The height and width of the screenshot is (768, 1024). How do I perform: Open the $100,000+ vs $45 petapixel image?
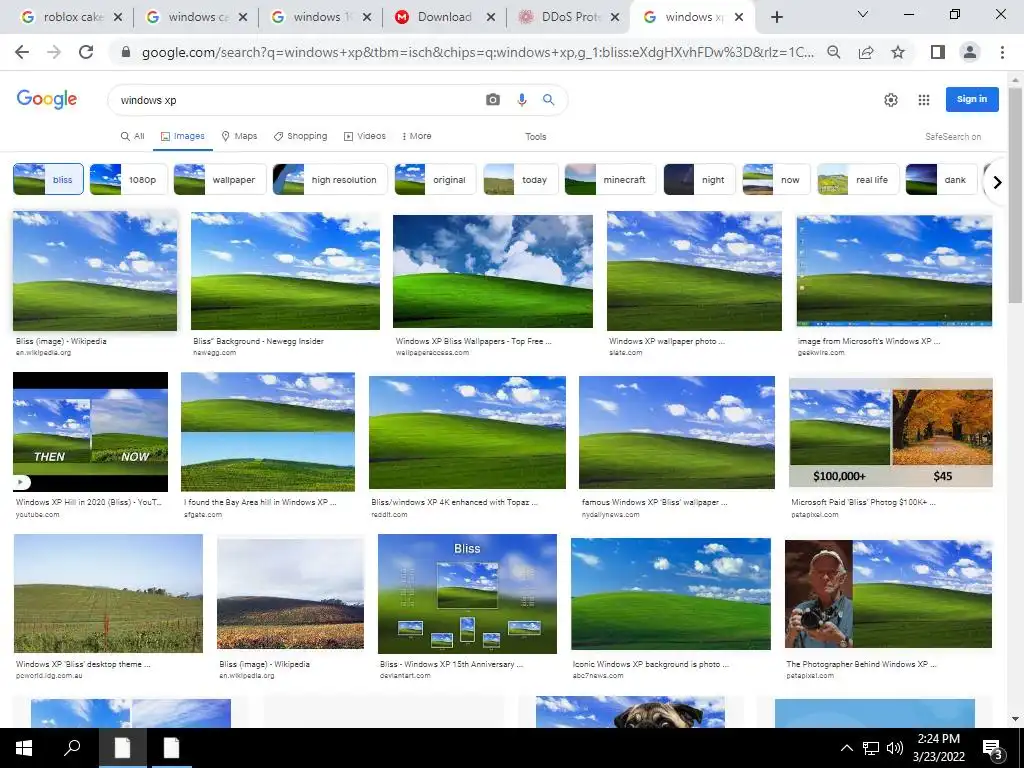click(891, 432)
